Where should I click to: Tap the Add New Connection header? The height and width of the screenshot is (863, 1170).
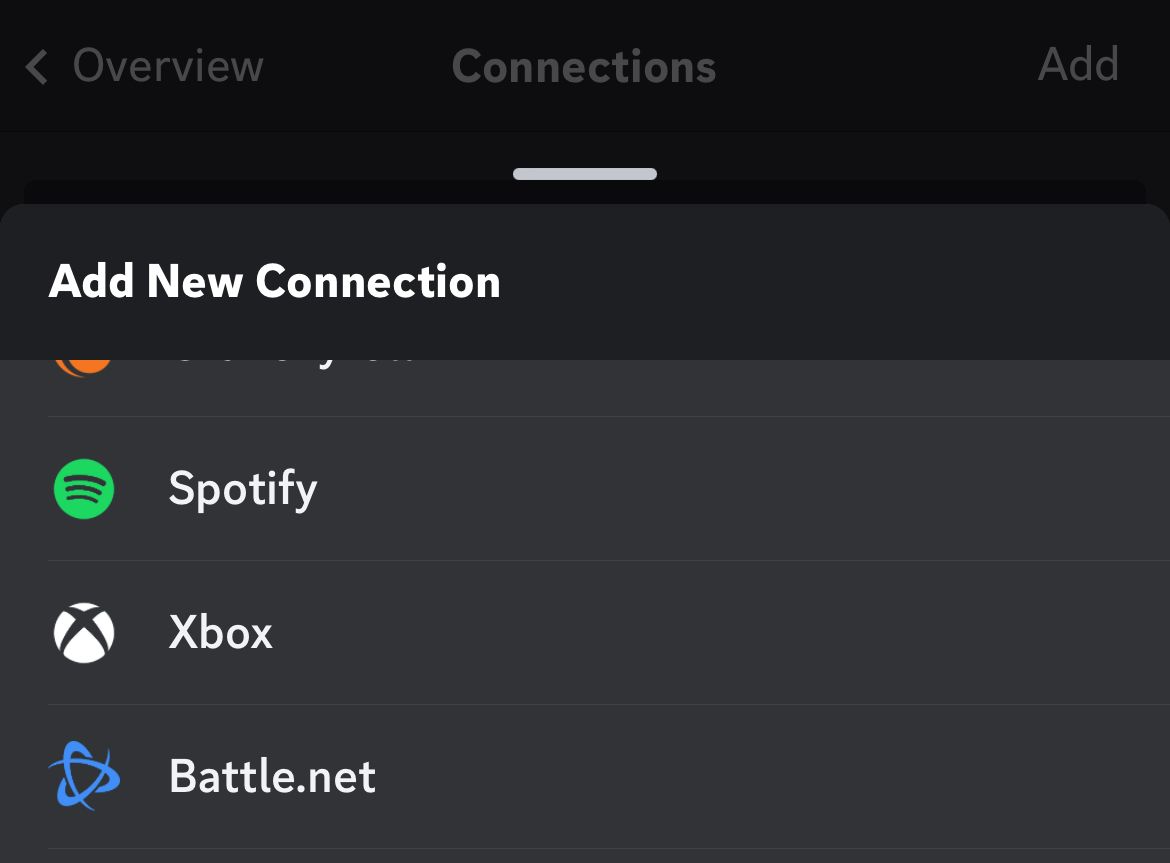click(274, 281)
